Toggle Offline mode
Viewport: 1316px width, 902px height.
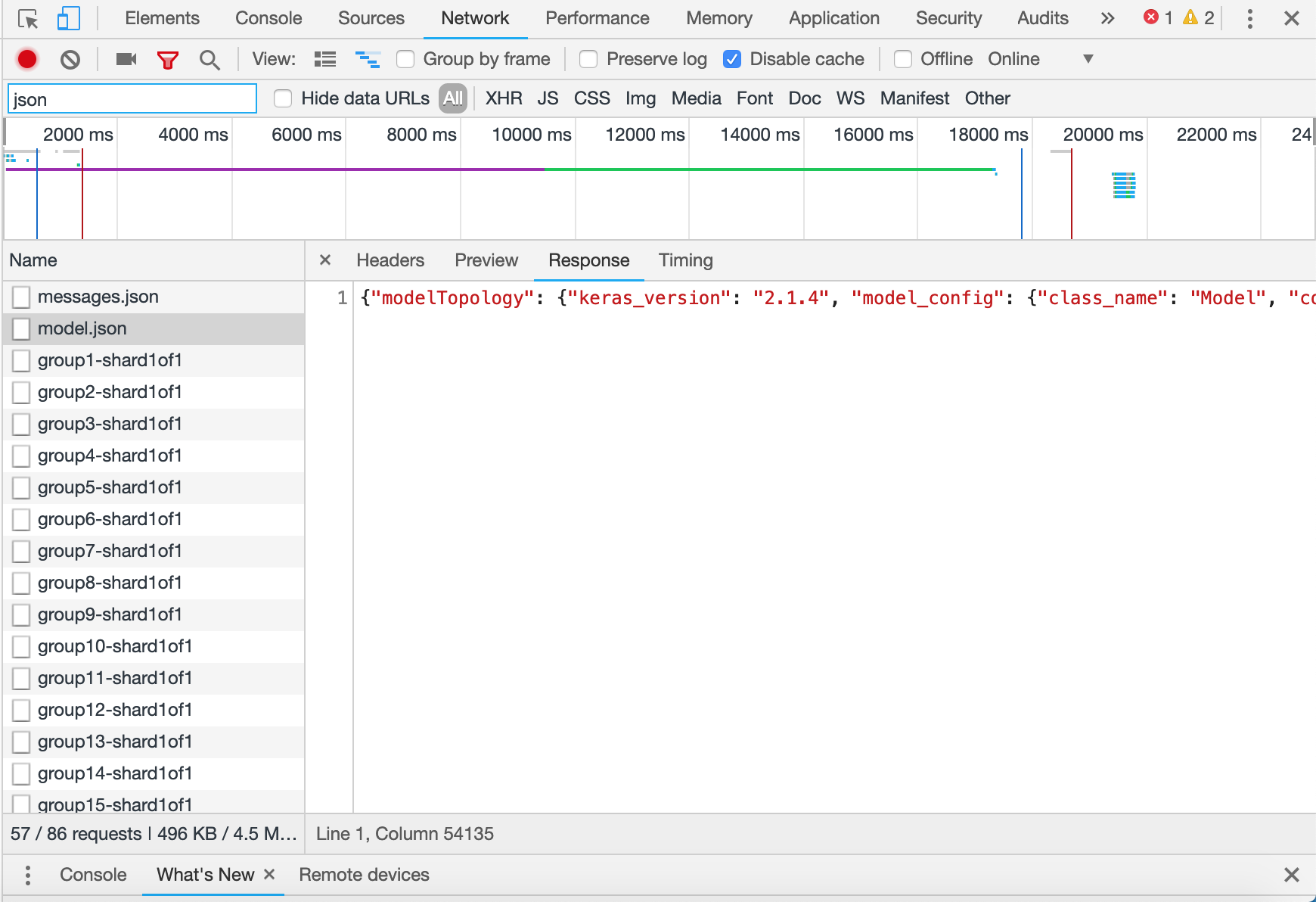coord(903,59)
